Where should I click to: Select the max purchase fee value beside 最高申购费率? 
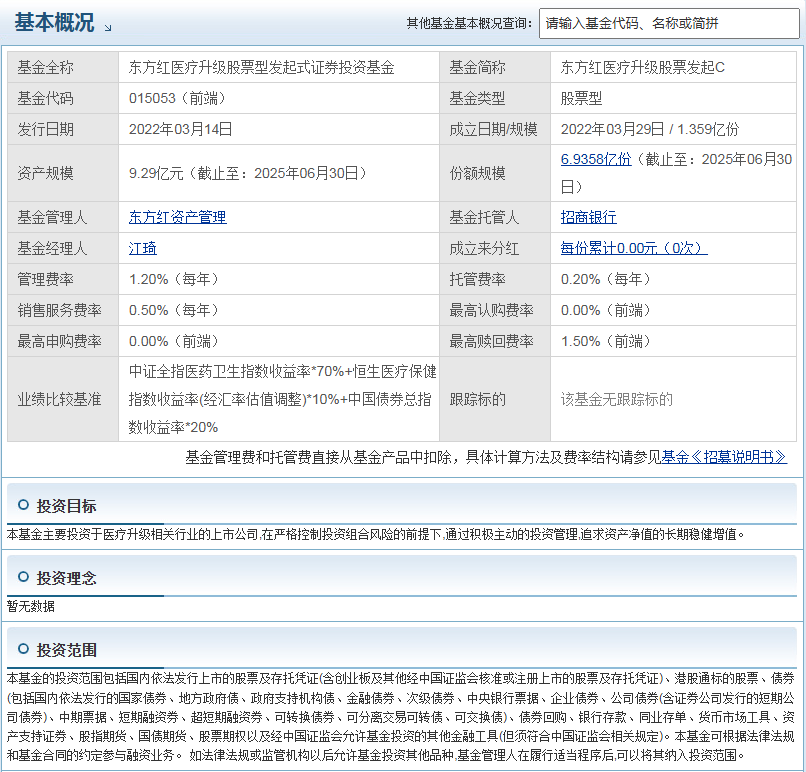174,341
